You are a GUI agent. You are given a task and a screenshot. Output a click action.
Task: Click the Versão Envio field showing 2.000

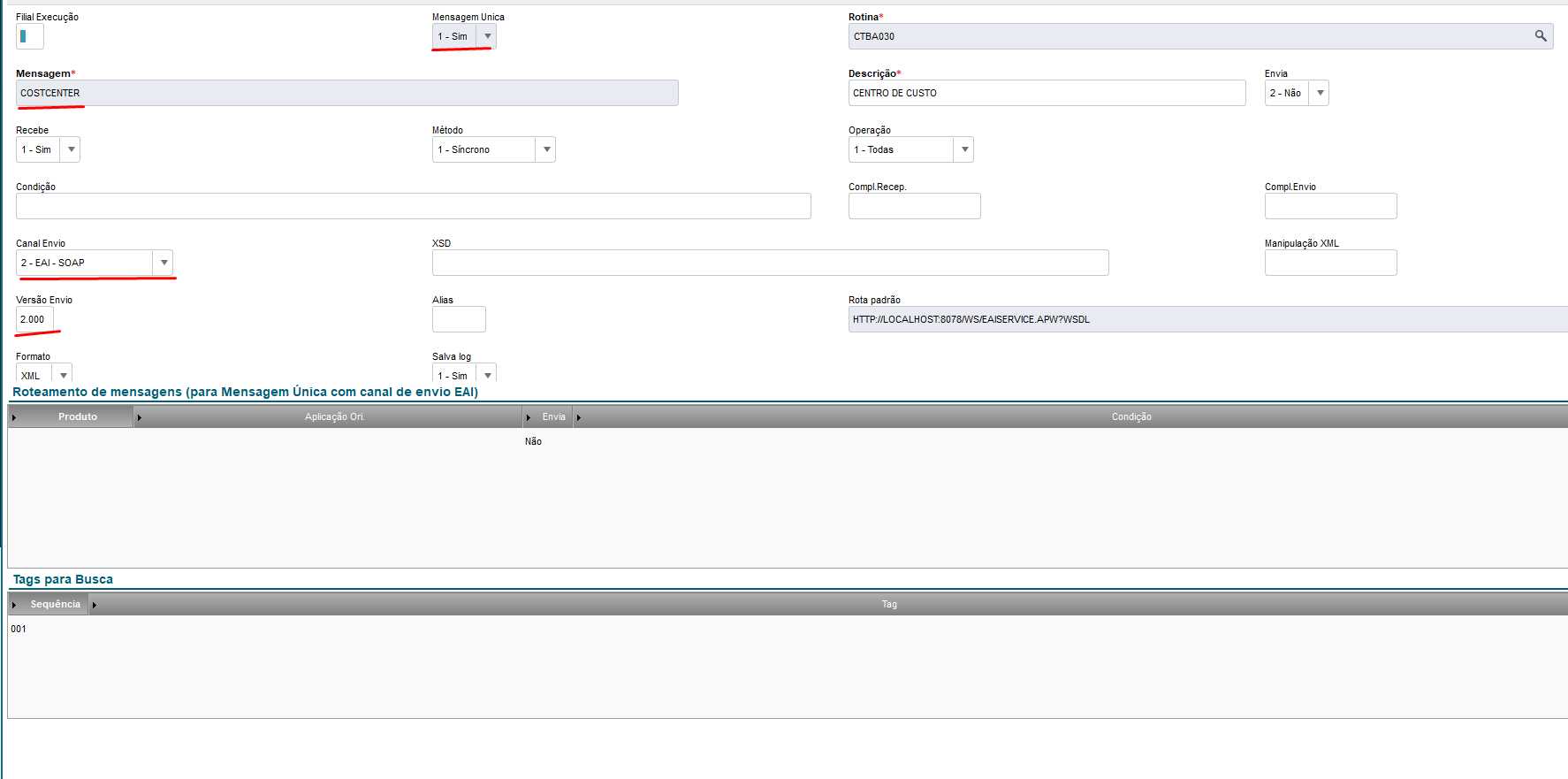35,319
